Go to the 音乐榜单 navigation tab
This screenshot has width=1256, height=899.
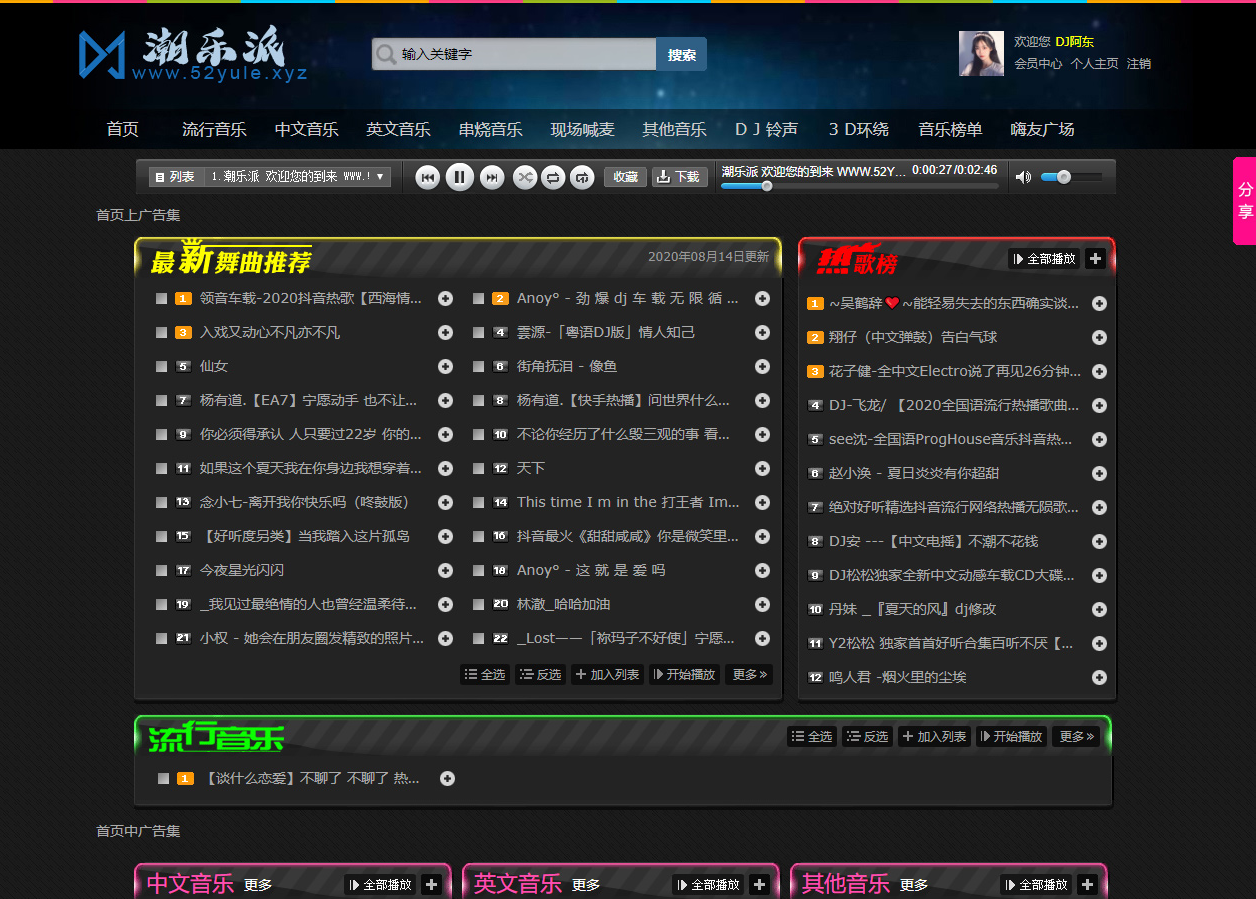950,129
